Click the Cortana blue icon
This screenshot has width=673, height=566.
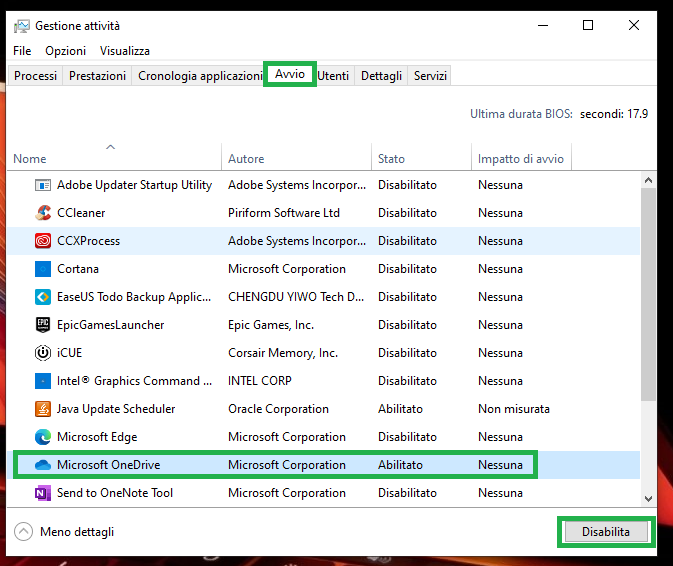coord(42,269)
